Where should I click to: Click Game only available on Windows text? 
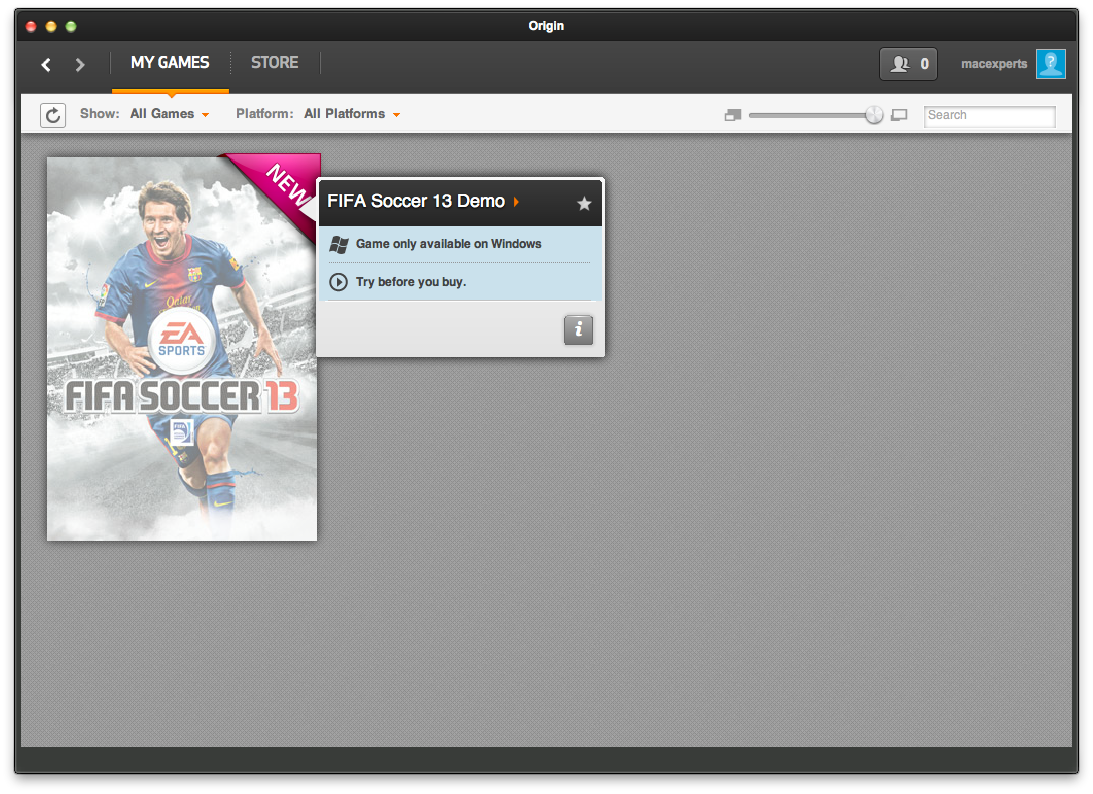click(448, 244)
